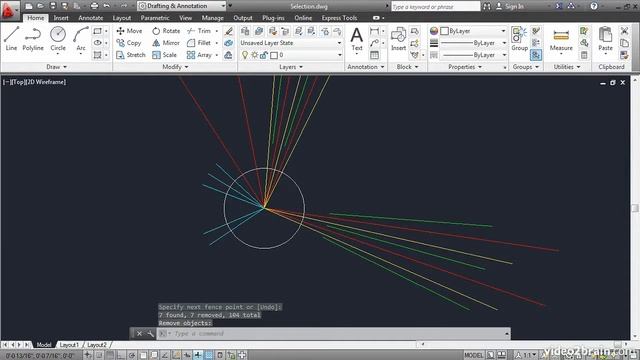The width and height of the screenshot is (640, 360).
Task: Toggle group selection on/off button
Action: pyautogui.click(x=536, y=55)
